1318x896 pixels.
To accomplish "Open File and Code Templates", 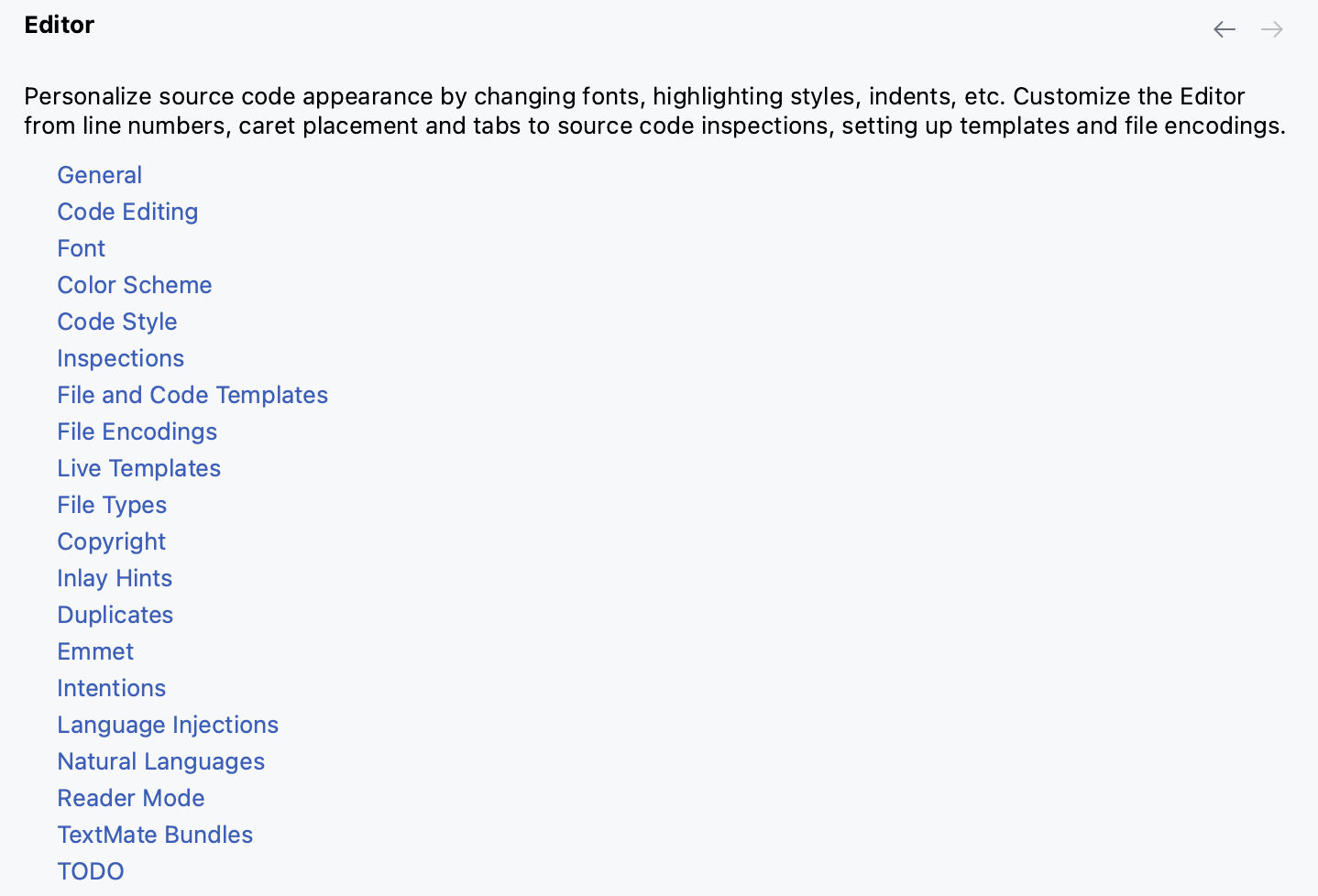I will [192, 395].
